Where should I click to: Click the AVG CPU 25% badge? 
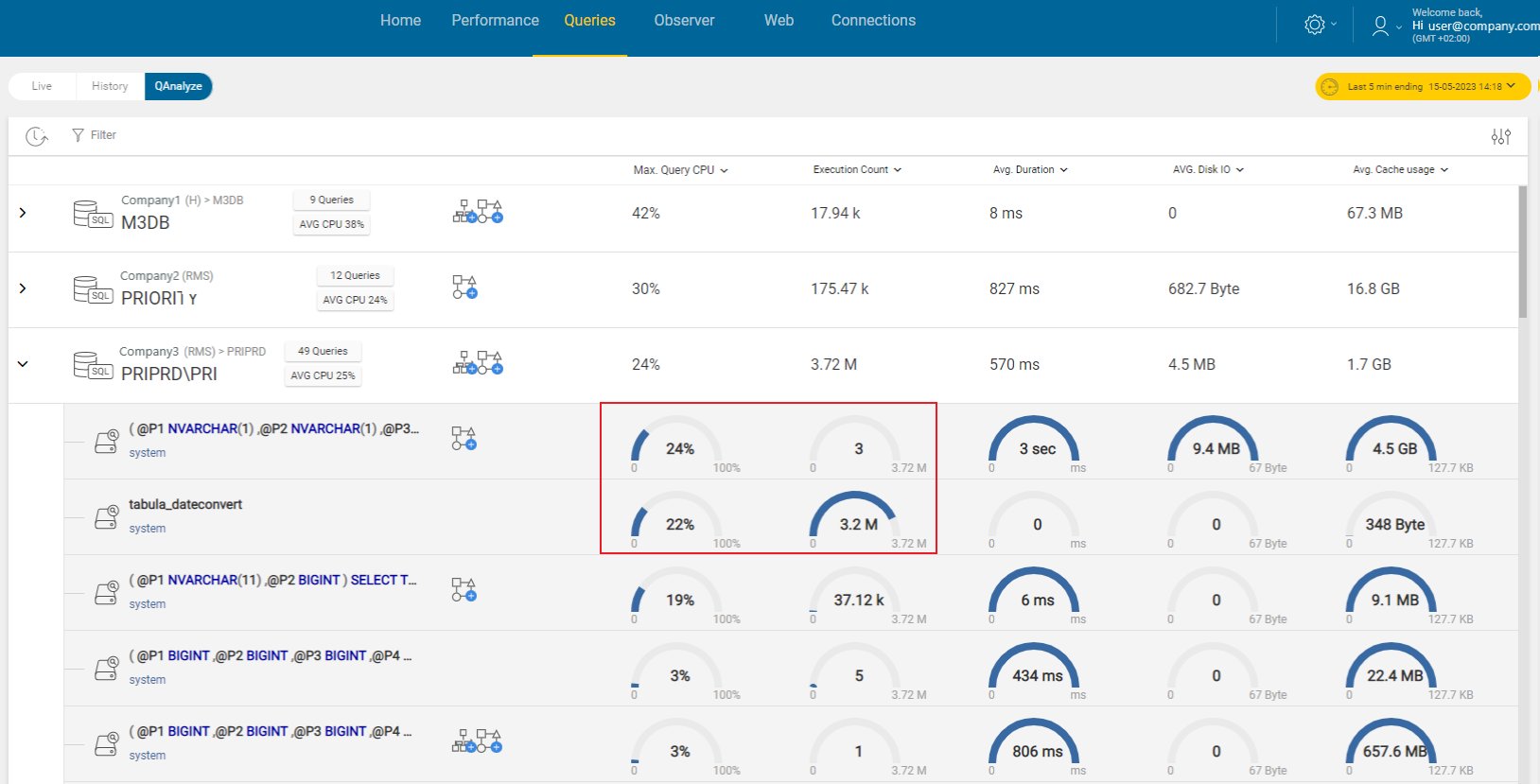pos(323,375)
